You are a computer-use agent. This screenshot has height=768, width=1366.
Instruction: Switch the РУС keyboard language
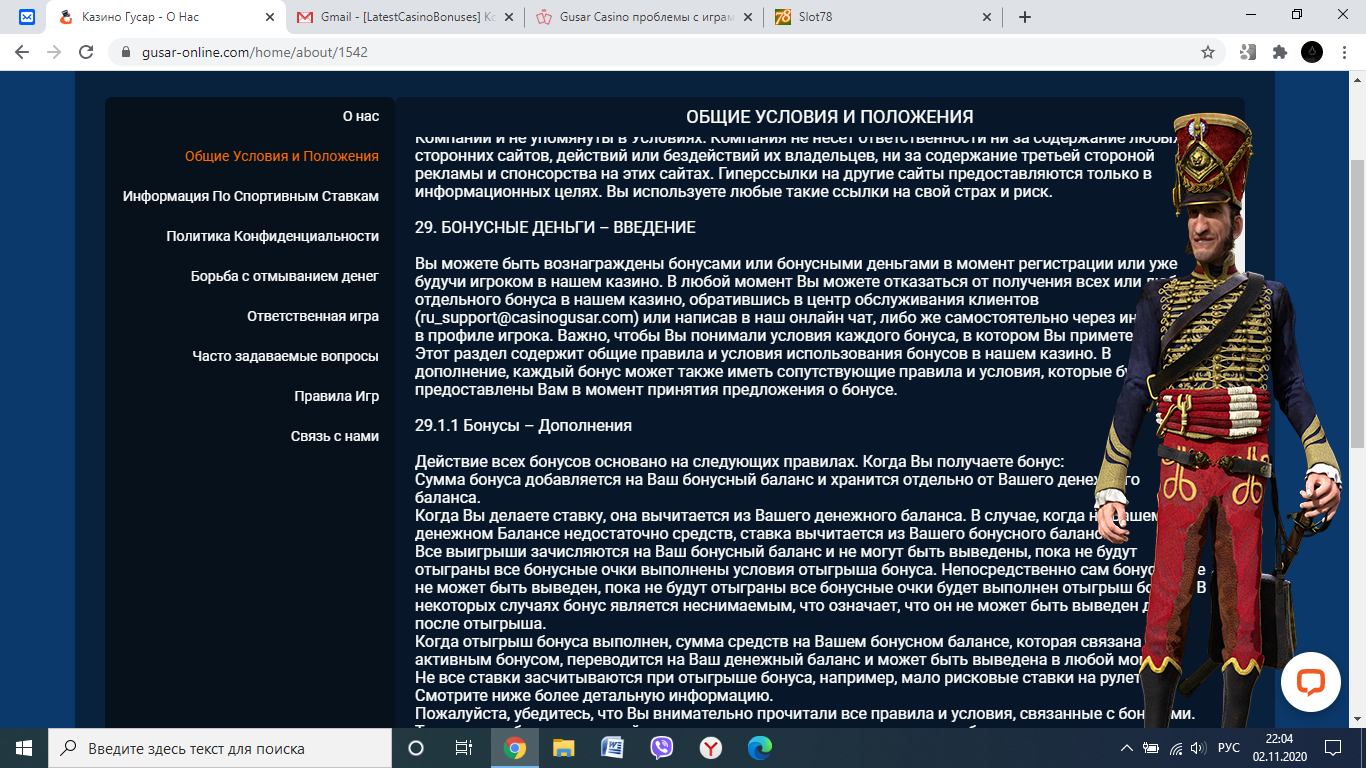(x=1229, y=748)
